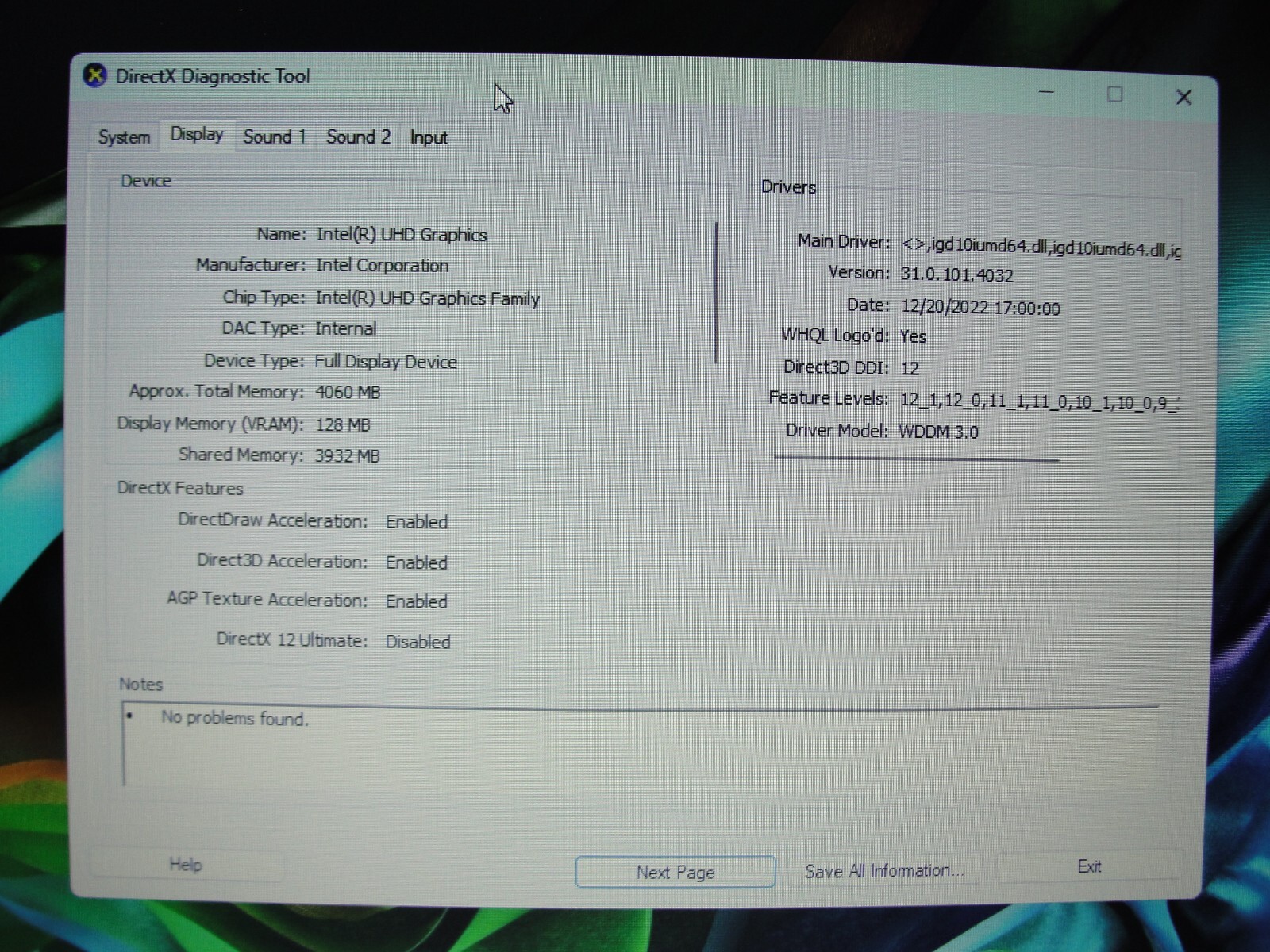Click the 'DirectX Features' group label
Screen dimensions: 1270x952
pyautogui.click(x=180, y=488)
